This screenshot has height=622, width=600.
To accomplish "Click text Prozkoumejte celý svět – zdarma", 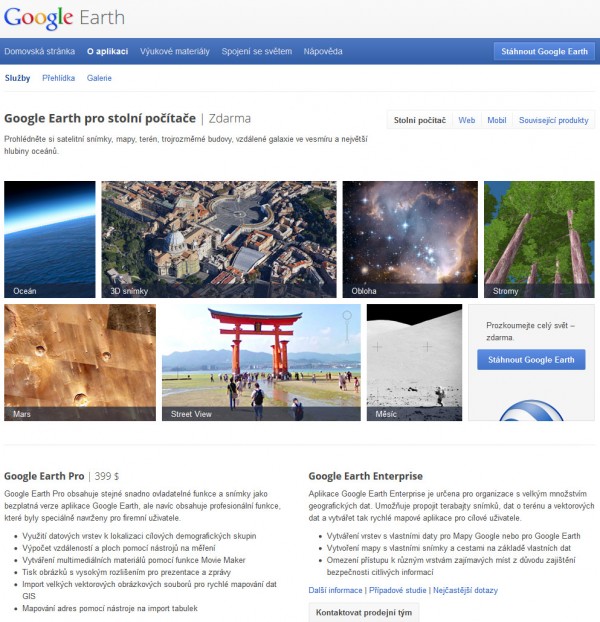I will [x=530, y=331].
